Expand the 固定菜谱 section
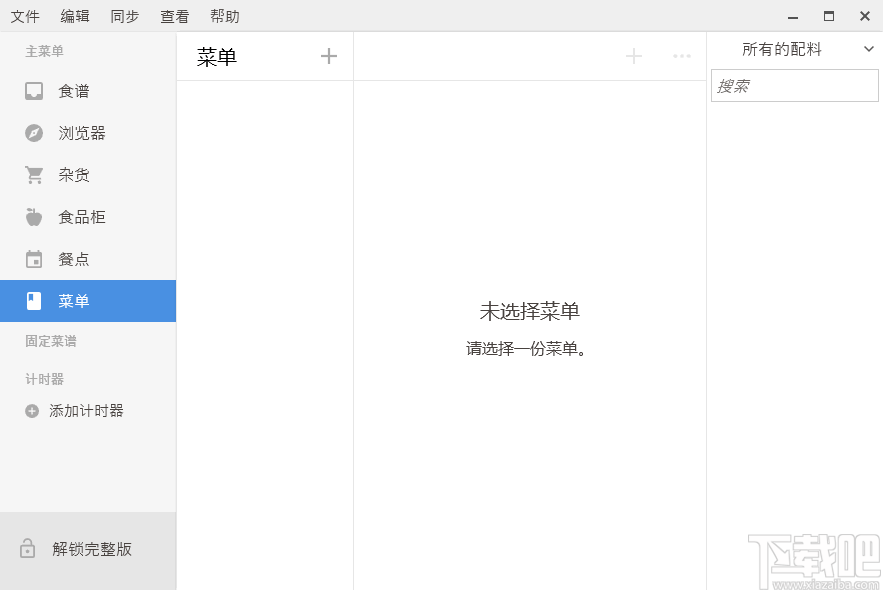The height and width of the screenshot is (590, 883). 50,341
